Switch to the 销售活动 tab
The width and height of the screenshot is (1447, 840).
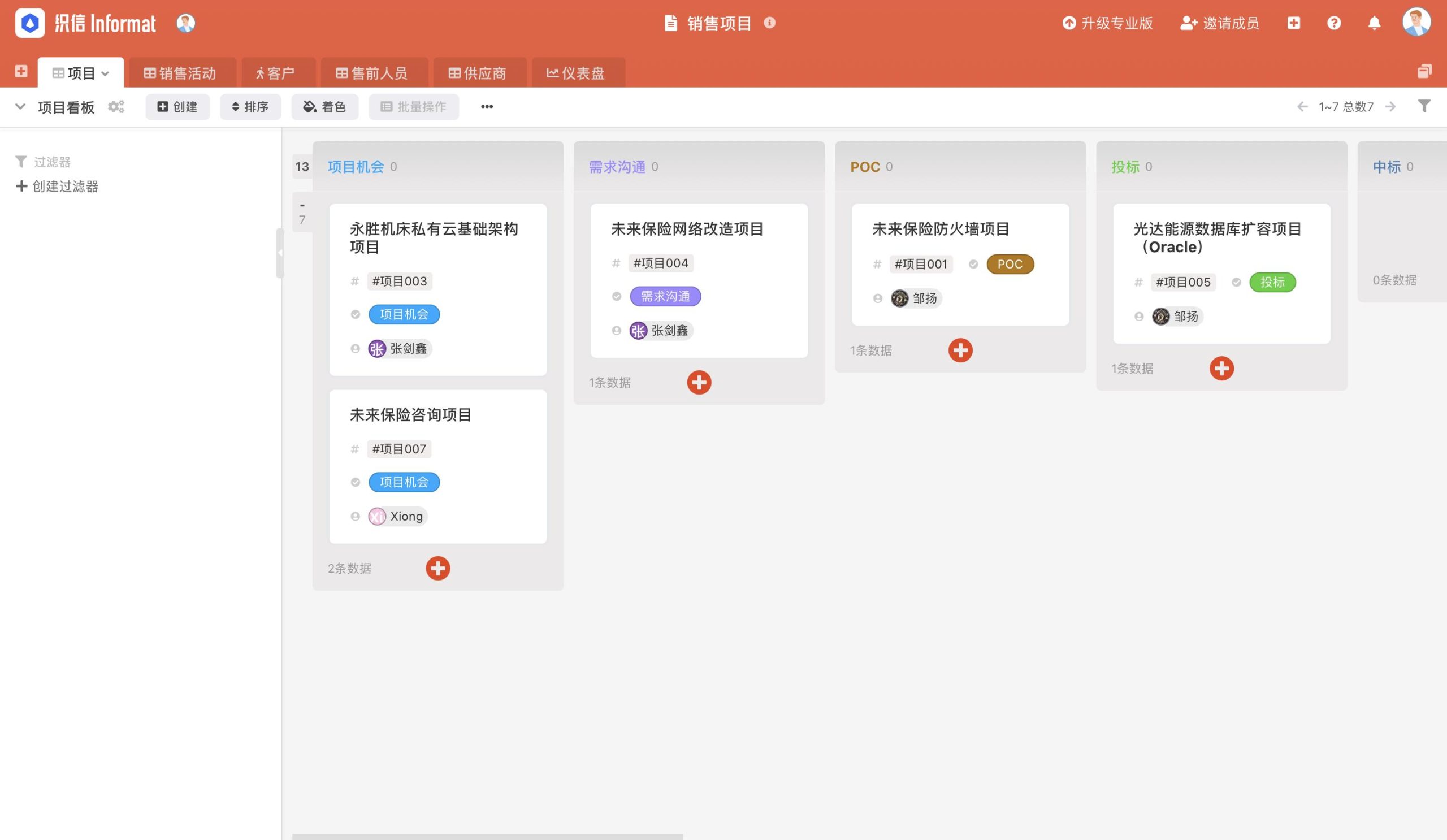(x=183, y=72)
